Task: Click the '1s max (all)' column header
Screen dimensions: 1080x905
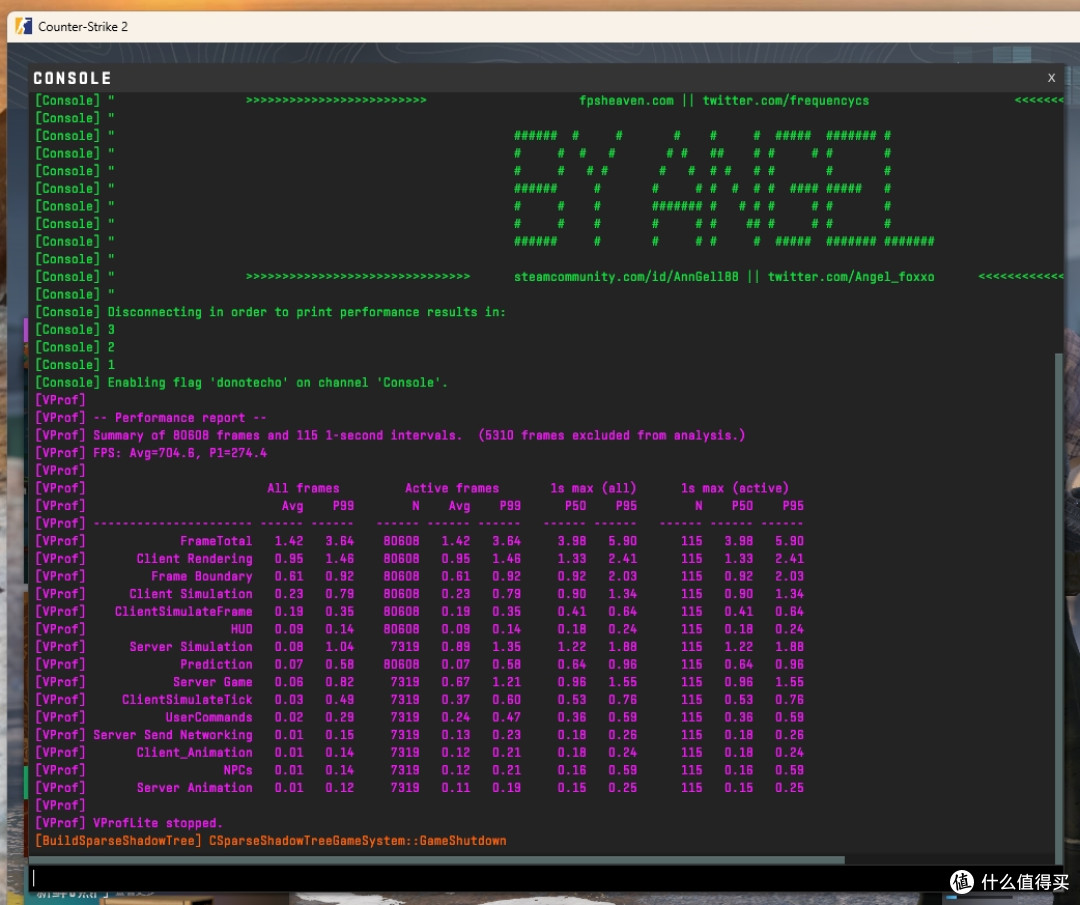Action: pyautogui.click(x=593, y=488)
